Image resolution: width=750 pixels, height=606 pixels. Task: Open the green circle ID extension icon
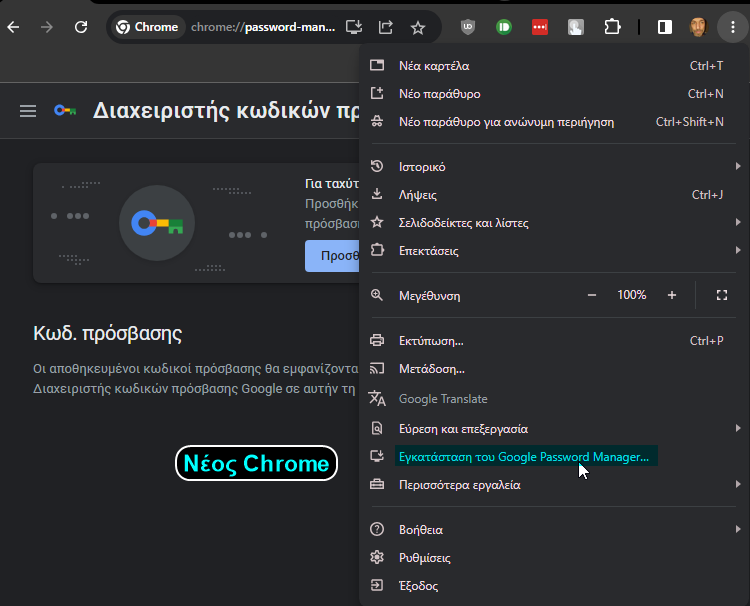tap(504, 27)
